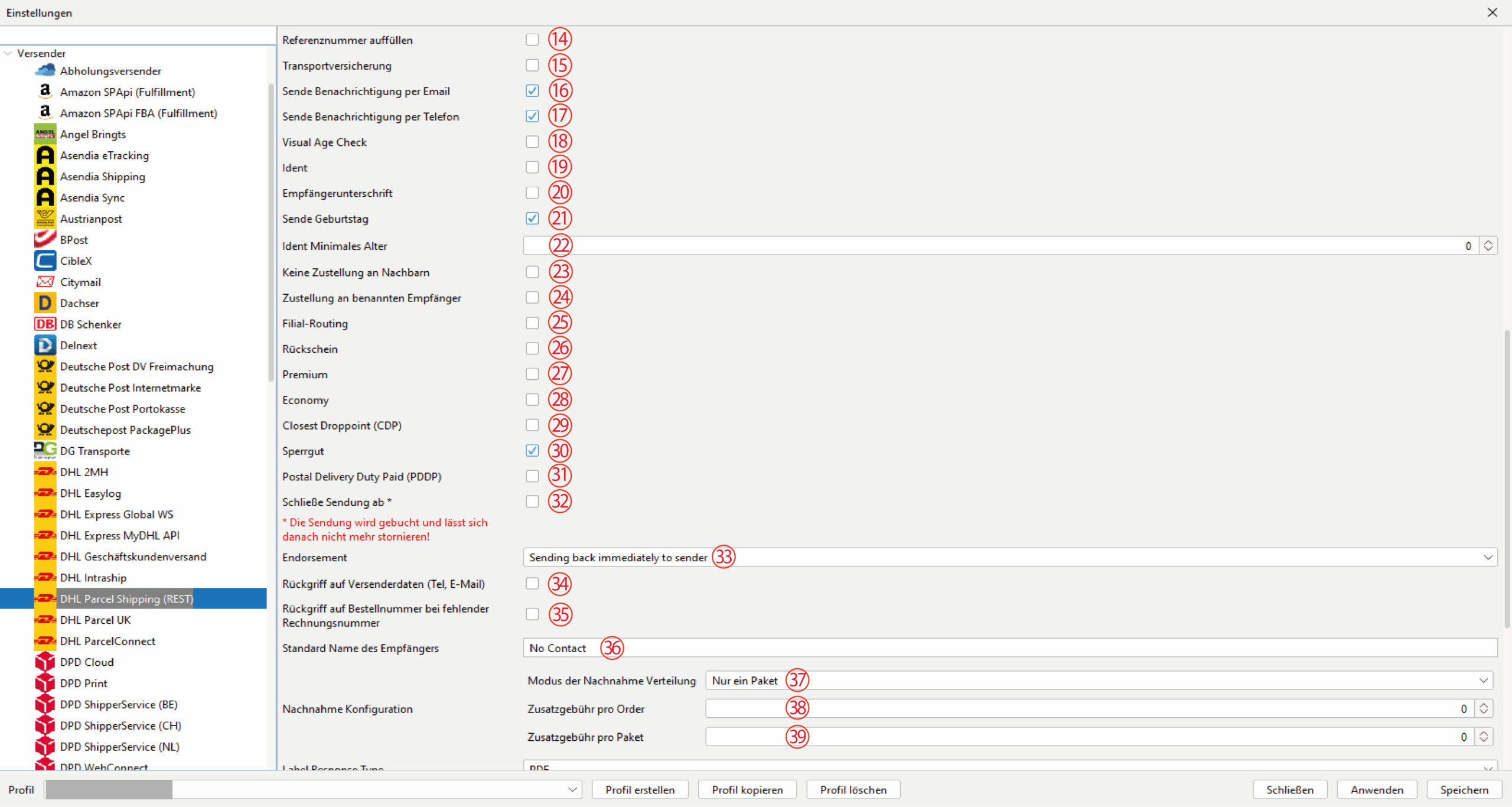Click the Delnext logo icon
The height and width of the screenshot is (807, 1512).
coord(45,345)
